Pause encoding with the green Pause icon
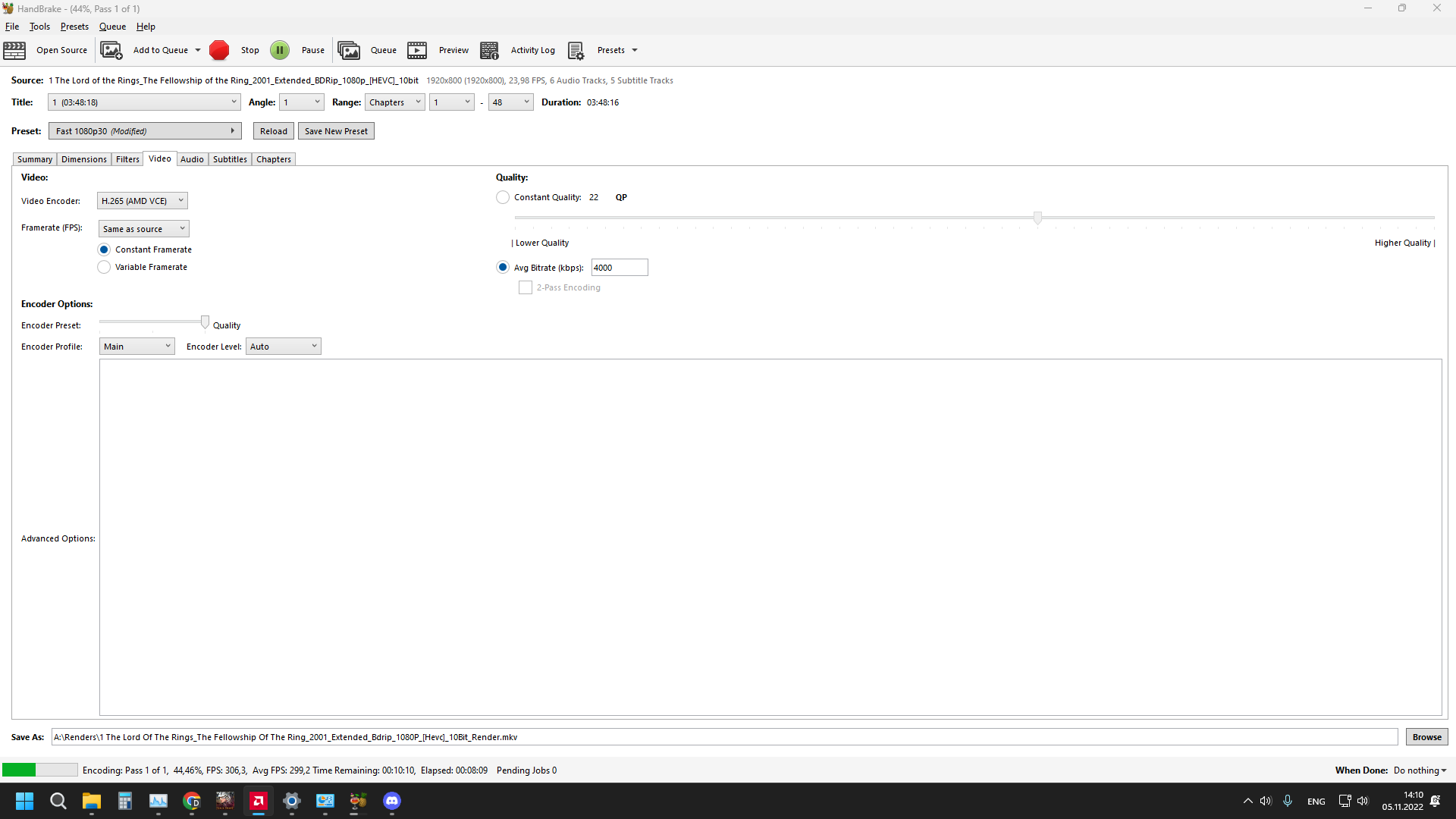The width and height of the screenshot is (1456, 819). 280,50
